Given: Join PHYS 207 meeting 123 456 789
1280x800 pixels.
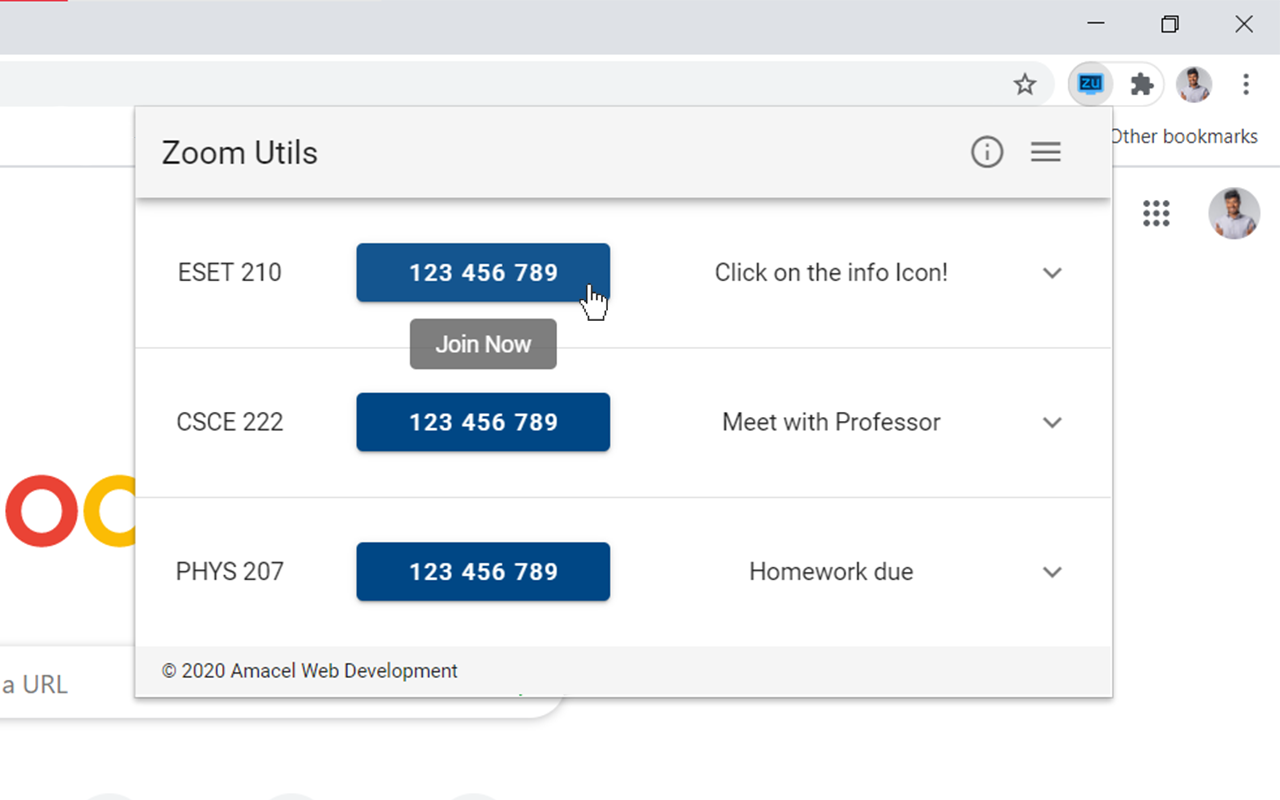Looking at the screenshot, I should point(483,572).
